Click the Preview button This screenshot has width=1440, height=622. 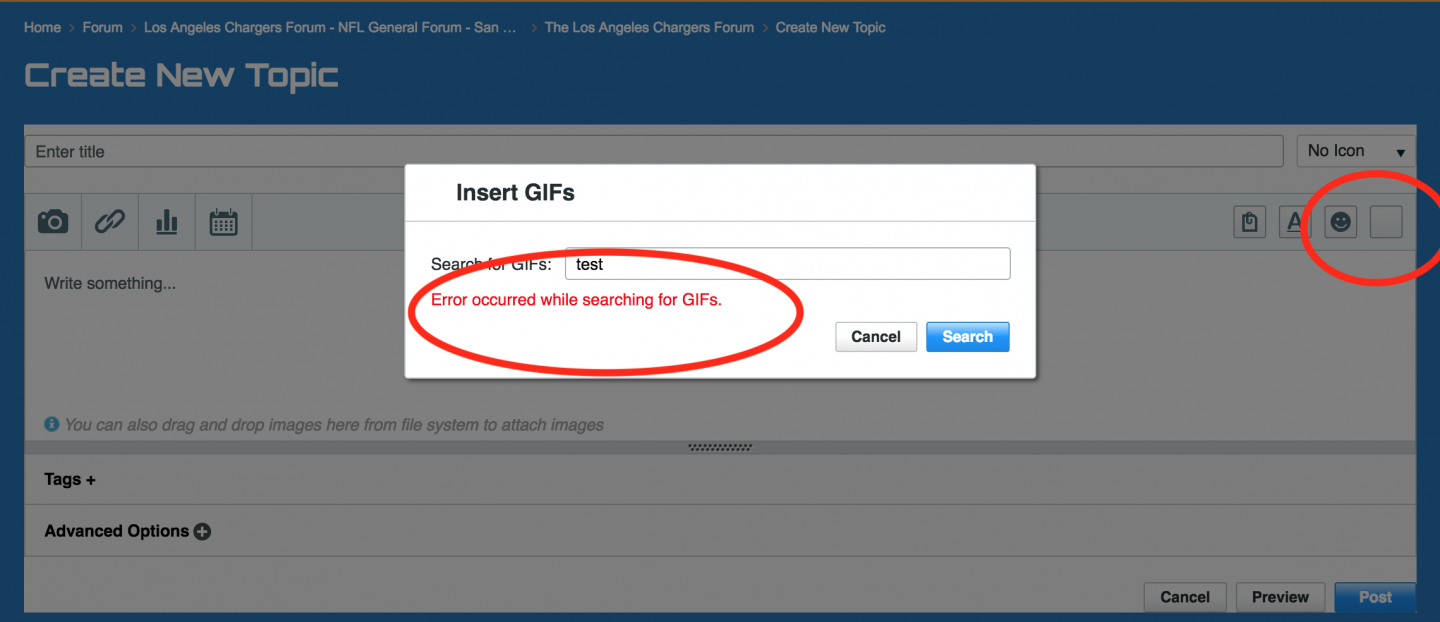(x=1280, y=597)
